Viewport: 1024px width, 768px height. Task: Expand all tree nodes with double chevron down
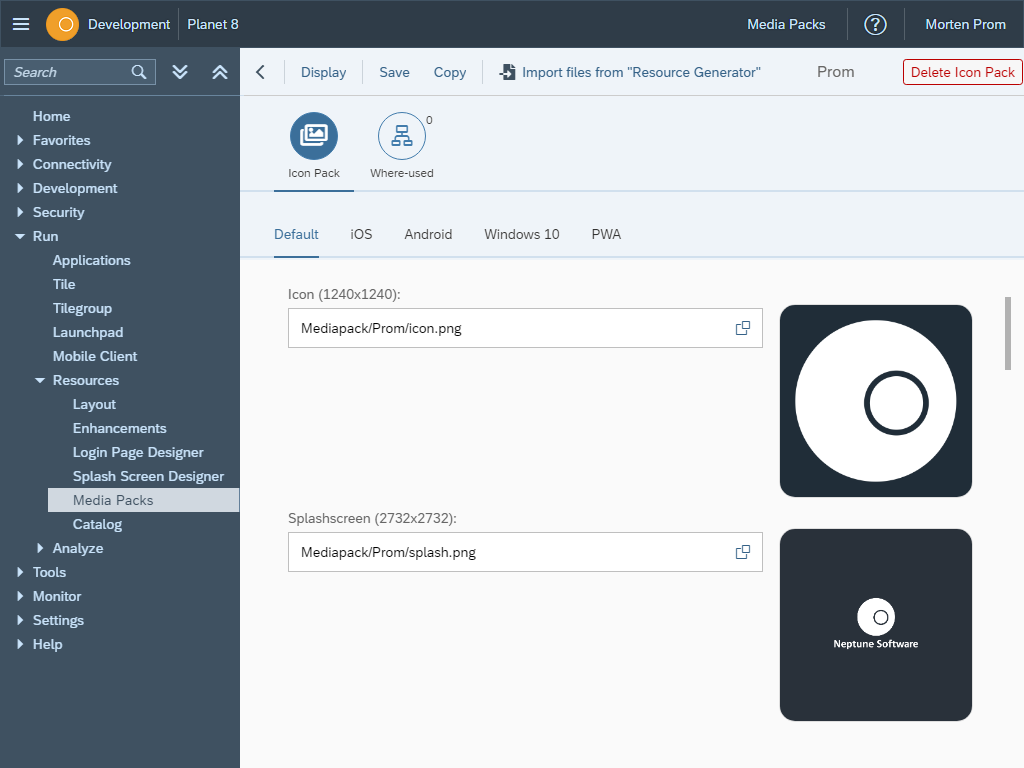pos(180,72)
